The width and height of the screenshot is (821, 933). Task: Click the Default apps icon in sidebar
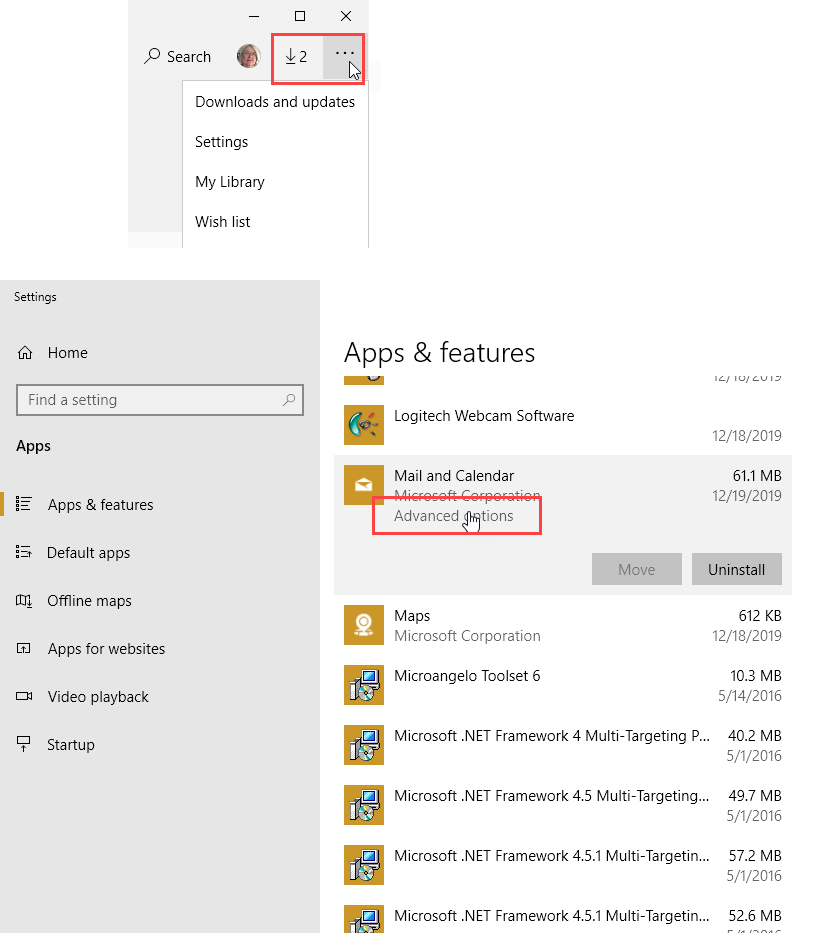(24, 552)
